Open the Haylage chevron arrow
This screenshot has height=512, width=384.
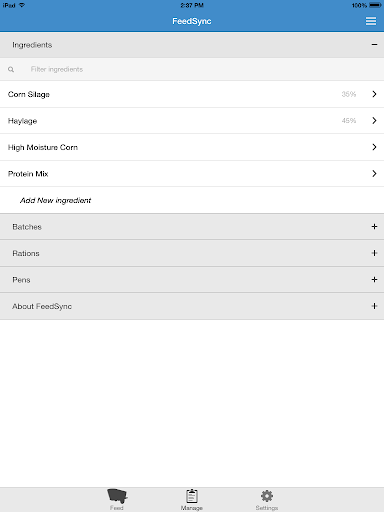point(374,120)
